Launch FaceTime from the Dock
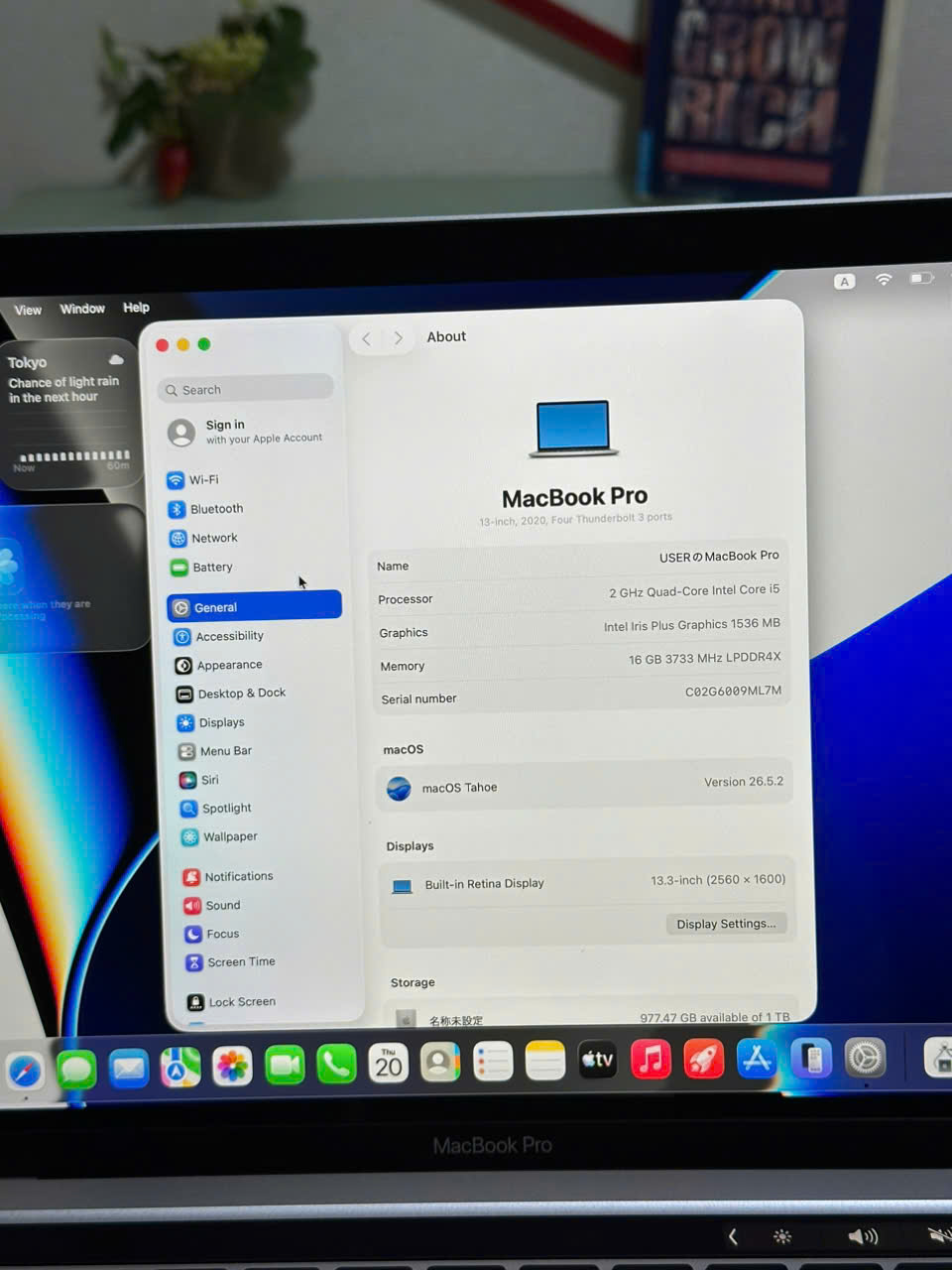Screen dimensions: 952x1270 click(285, 1066)
